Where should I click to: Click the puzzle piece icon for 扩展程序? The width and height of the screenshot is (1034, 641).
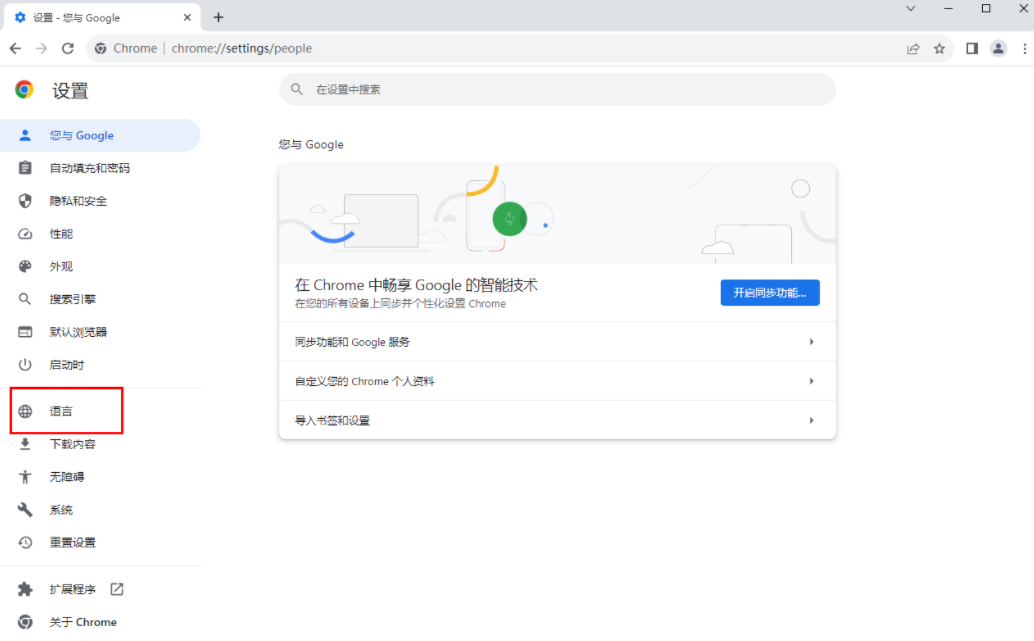click(25, 589)
